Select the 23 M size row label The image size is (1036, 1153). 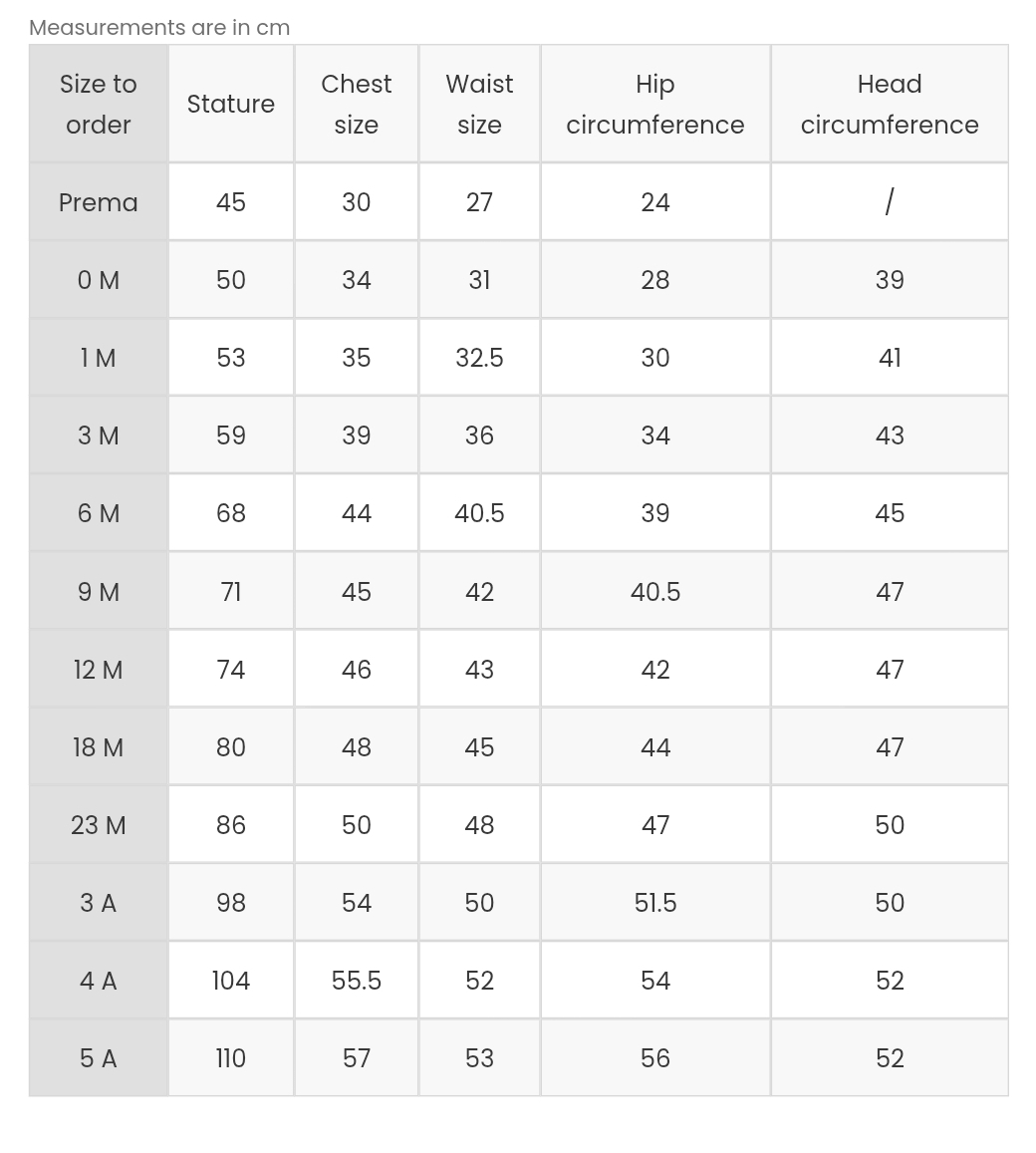click(x=99, y=825)
